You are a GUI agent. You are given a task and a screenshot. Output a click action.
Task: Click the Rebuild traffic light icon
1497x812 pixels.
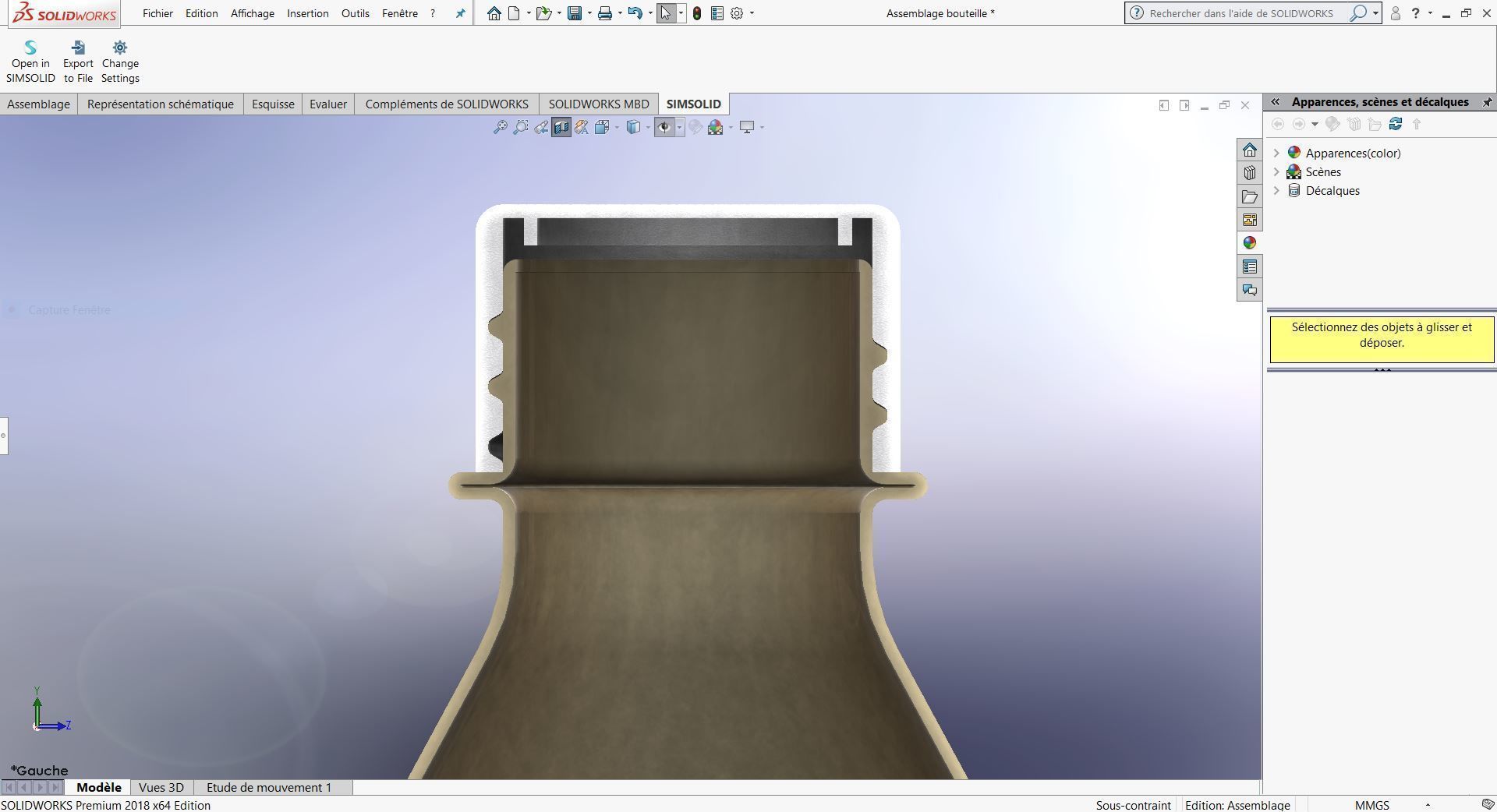[x=697, y=13]
